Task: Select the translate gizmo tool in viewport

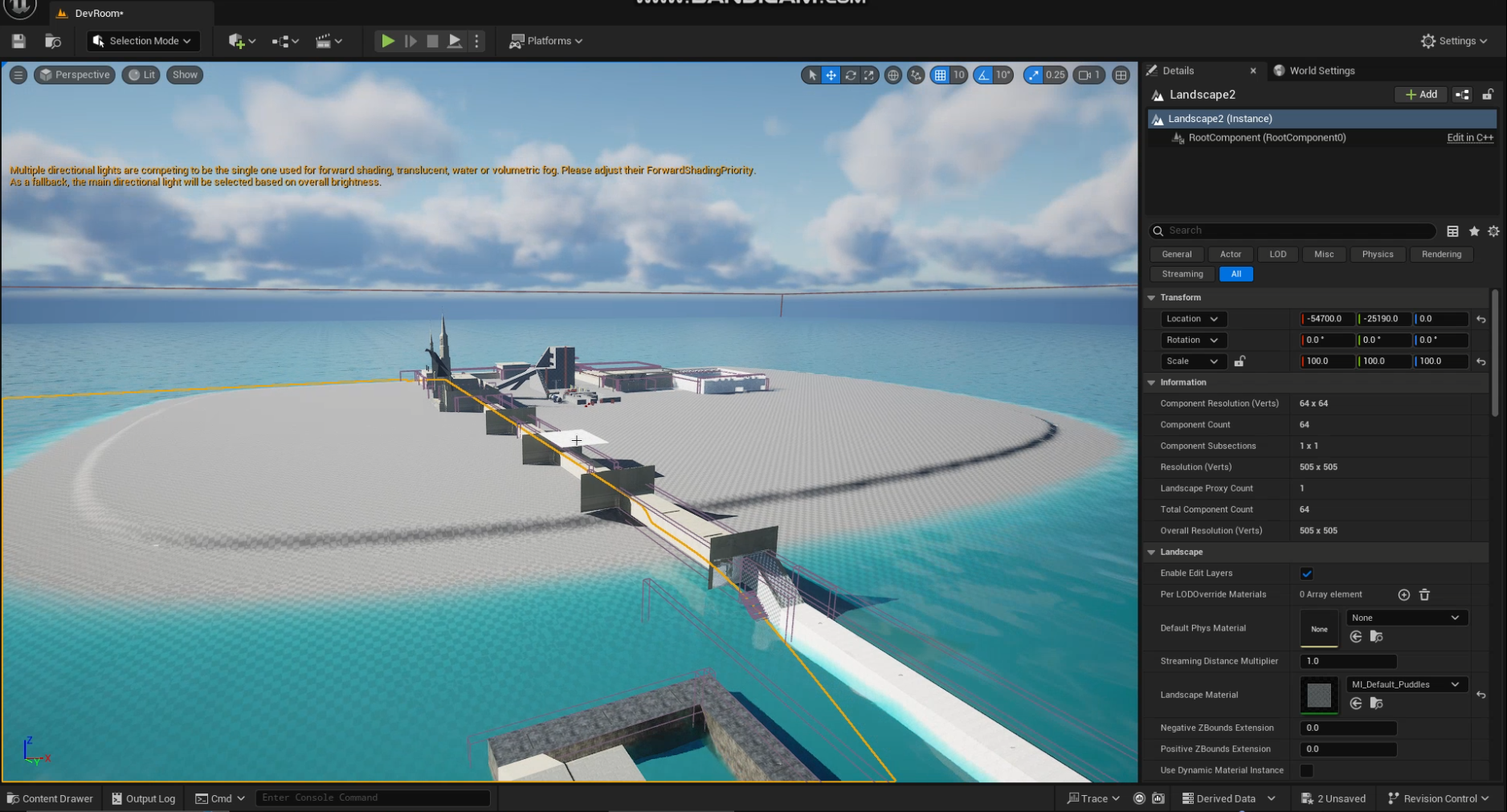Action: [831, 75]
